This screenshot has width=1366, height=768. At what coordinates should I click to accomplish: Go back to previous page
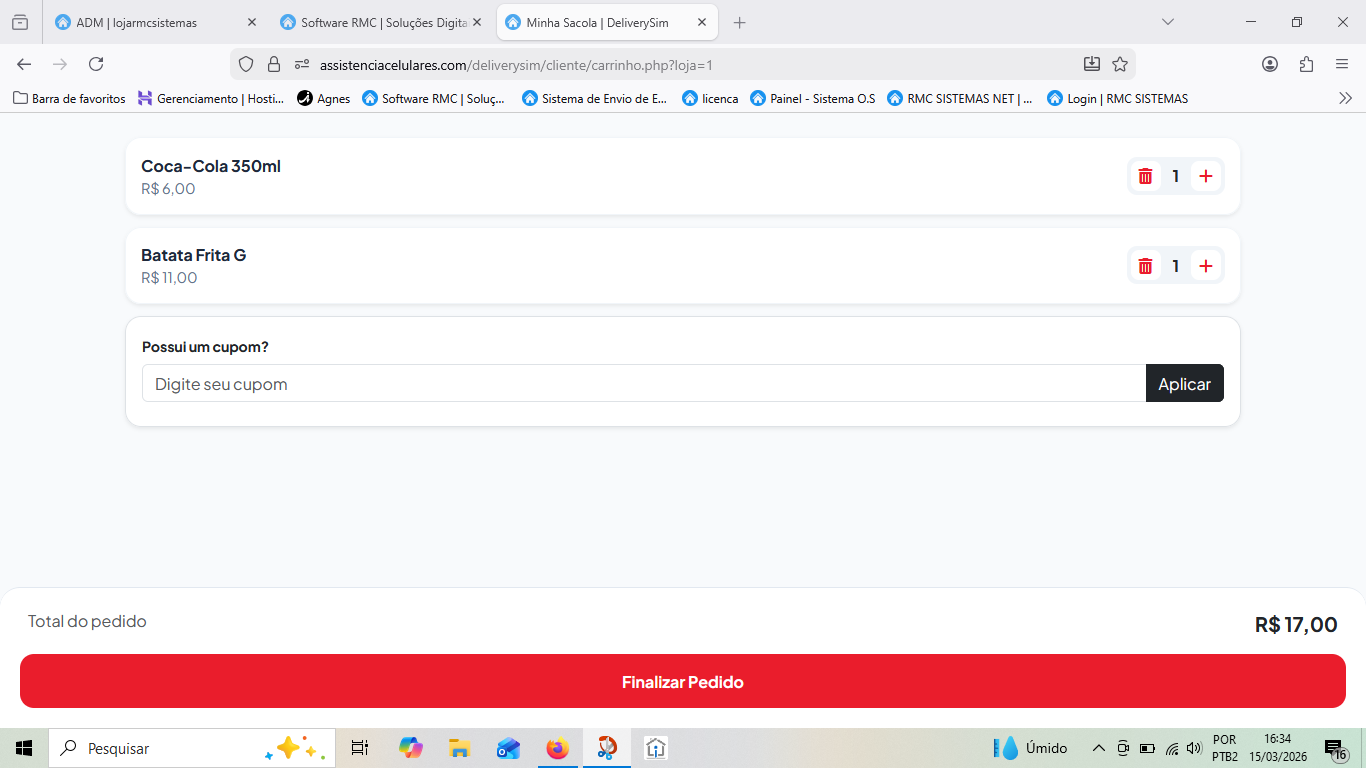(x=24, y=64)
